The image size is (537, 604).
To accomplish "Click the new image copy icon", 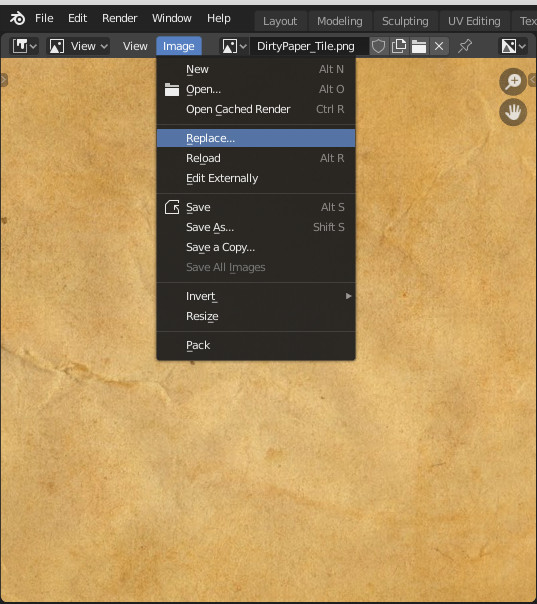I will pyautogui.click(x=399, y=46).
